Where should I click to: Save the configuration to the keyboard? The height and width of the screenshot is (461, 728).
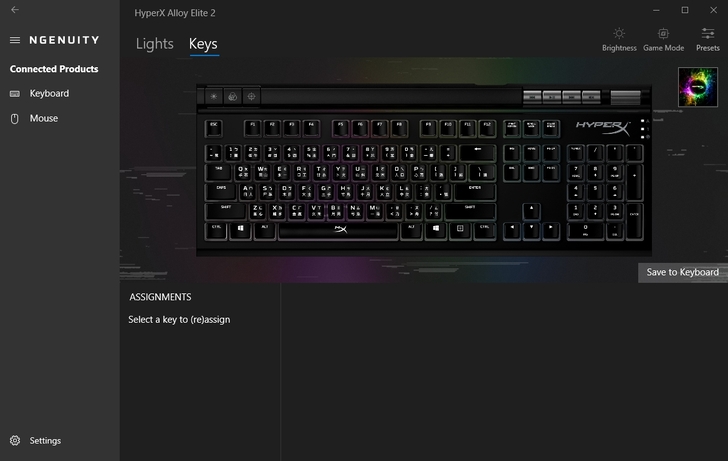click(682, 273)
